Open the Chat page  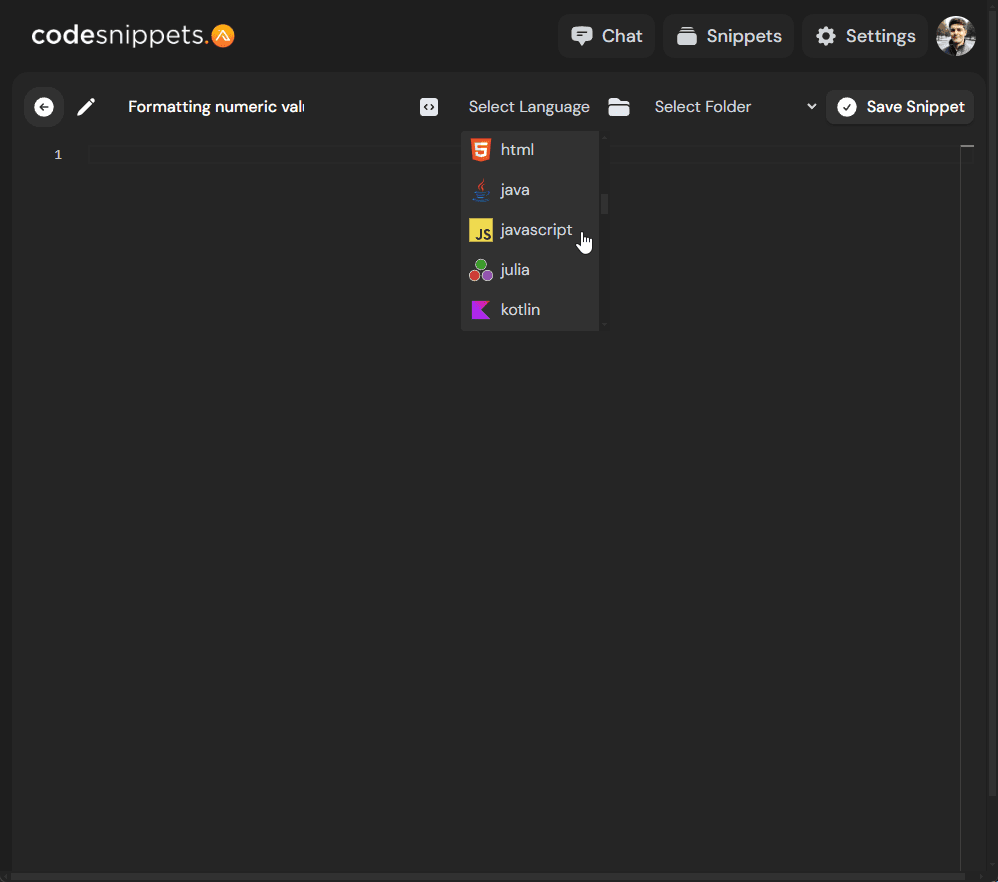click(x=607, y=36)
